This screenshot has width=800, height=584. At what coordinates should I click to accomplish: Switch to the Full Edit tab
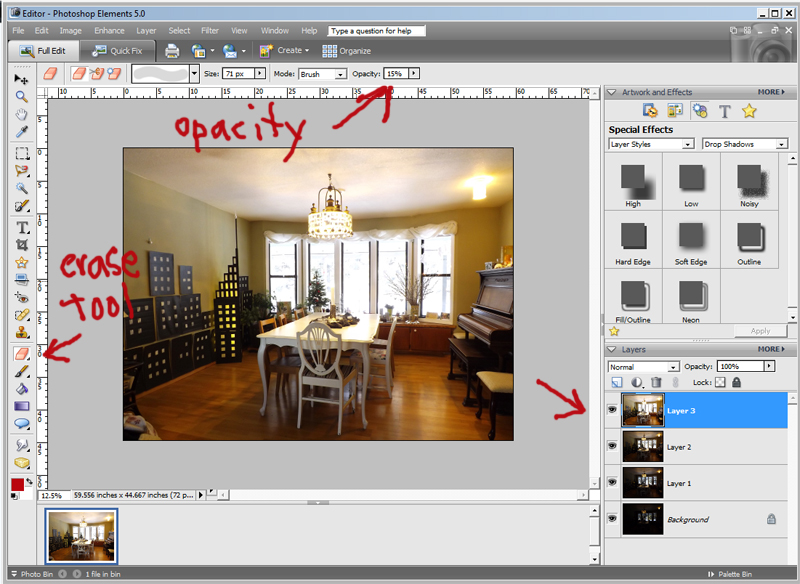pos(43,50)
